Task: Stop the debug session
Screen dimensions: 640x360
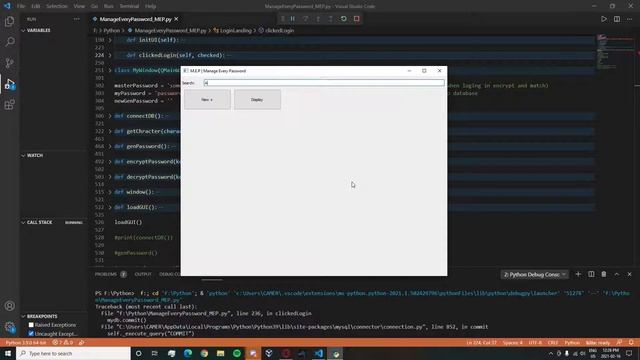Action: [356, 19]
